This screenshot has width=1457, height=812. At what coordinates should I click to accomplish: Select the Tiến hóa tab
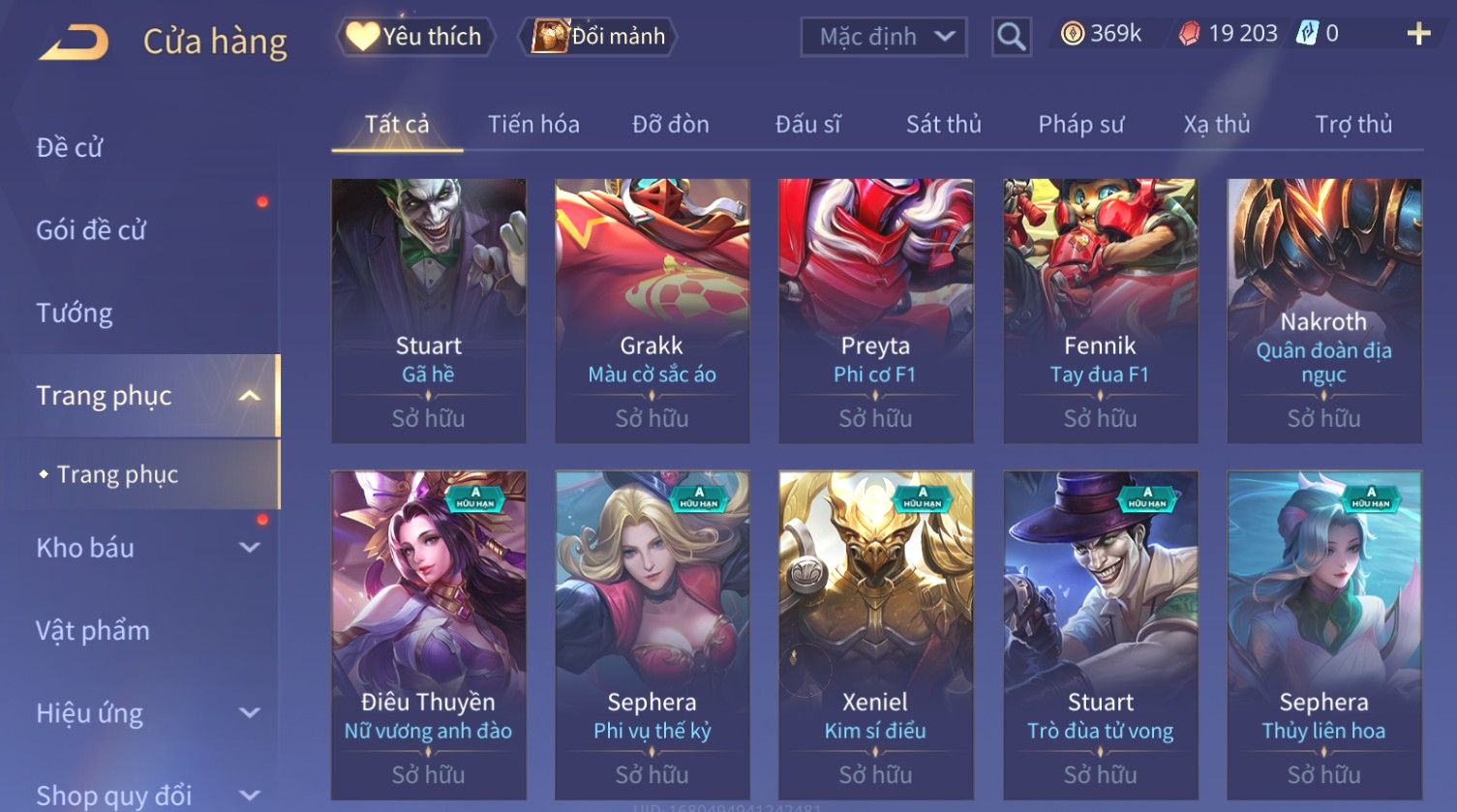point(533,124)
